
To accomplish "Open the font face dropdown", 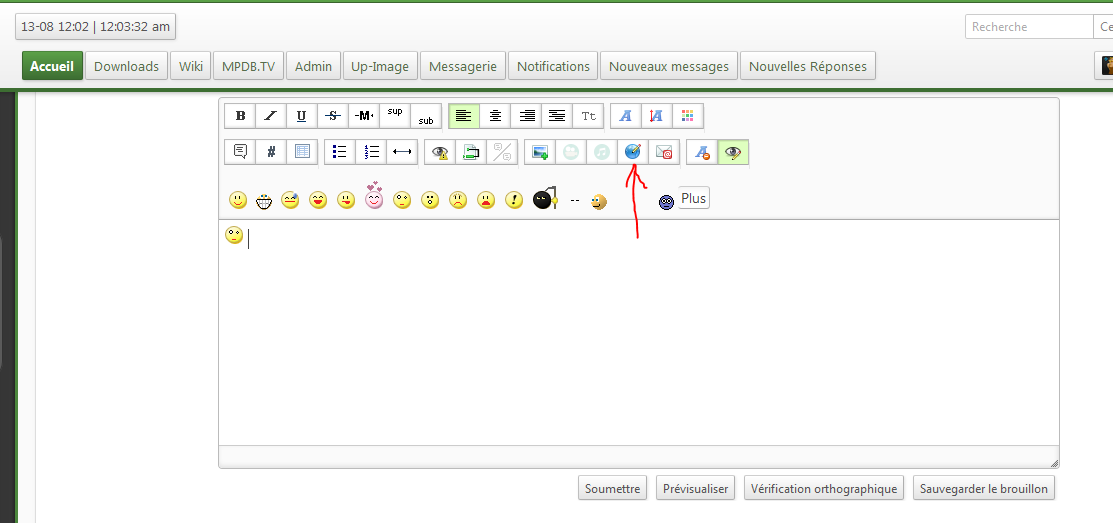I will 626,116.
